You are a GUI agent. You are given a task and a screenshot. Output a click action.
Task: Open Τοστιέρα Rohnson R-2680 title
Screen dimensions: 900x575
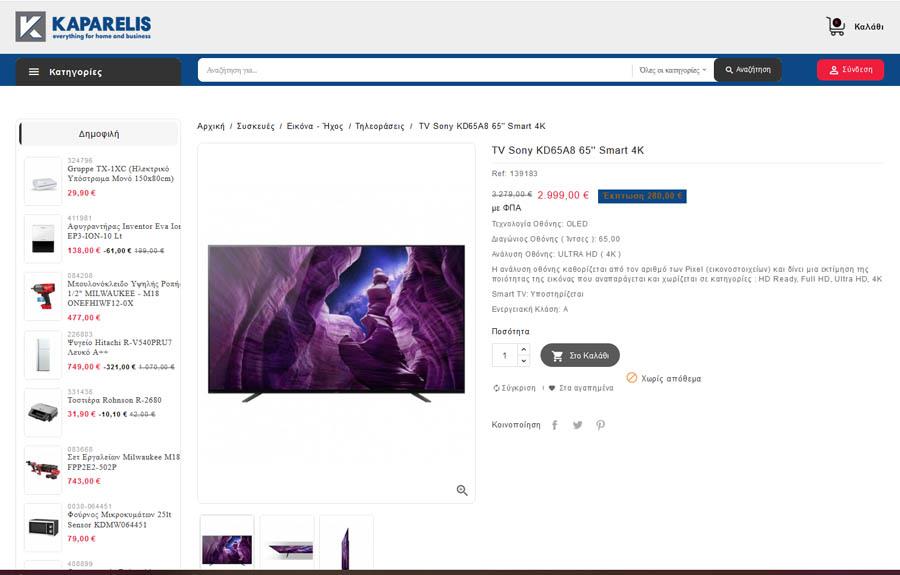click(114, 400)
